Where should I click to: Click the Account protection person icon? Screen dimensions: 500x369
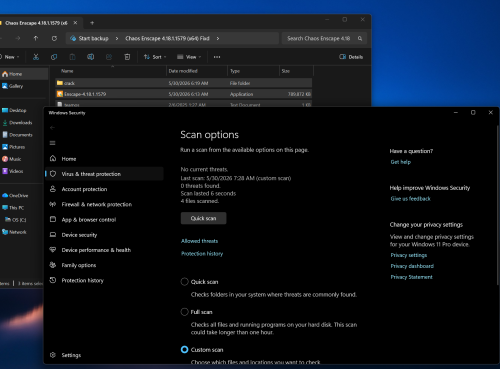tap(53, 189)
